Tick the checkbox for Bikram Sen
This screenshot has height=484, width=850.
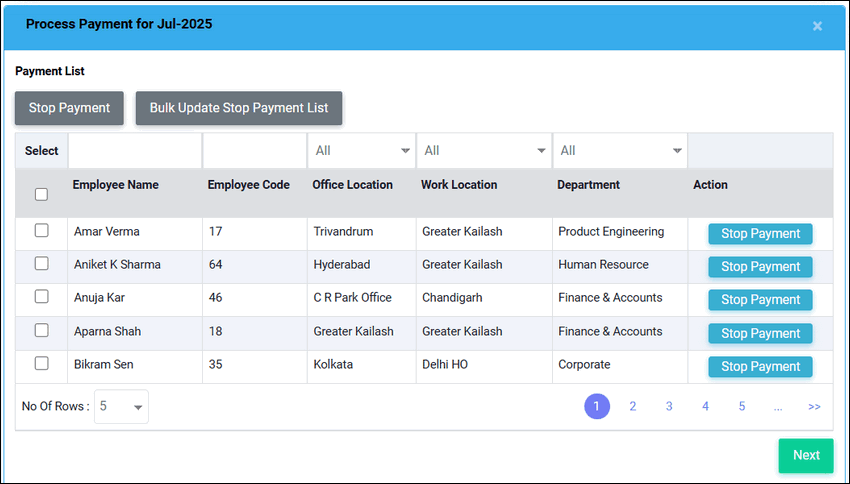[x=41, y=363]
